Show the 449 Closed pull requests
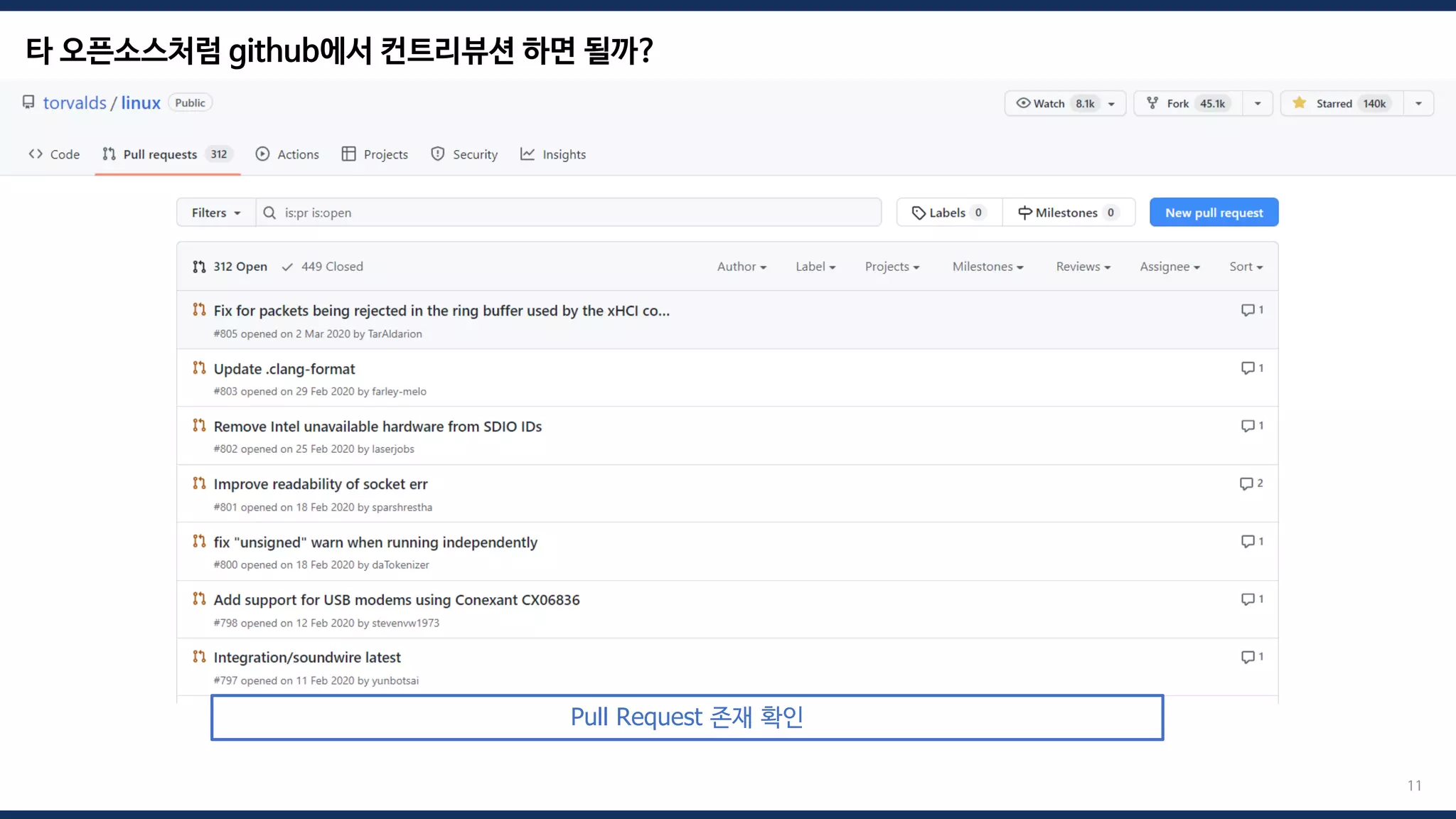The height and width of the screenshot is (819, 1456). click(x=323, y=267)
